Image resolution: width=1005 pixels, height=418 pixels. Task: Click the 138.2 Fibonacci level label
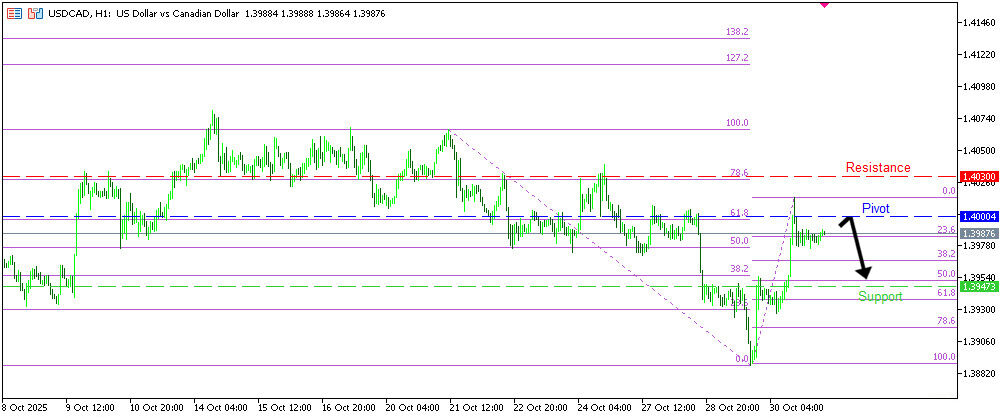click(x=737, y=32)
